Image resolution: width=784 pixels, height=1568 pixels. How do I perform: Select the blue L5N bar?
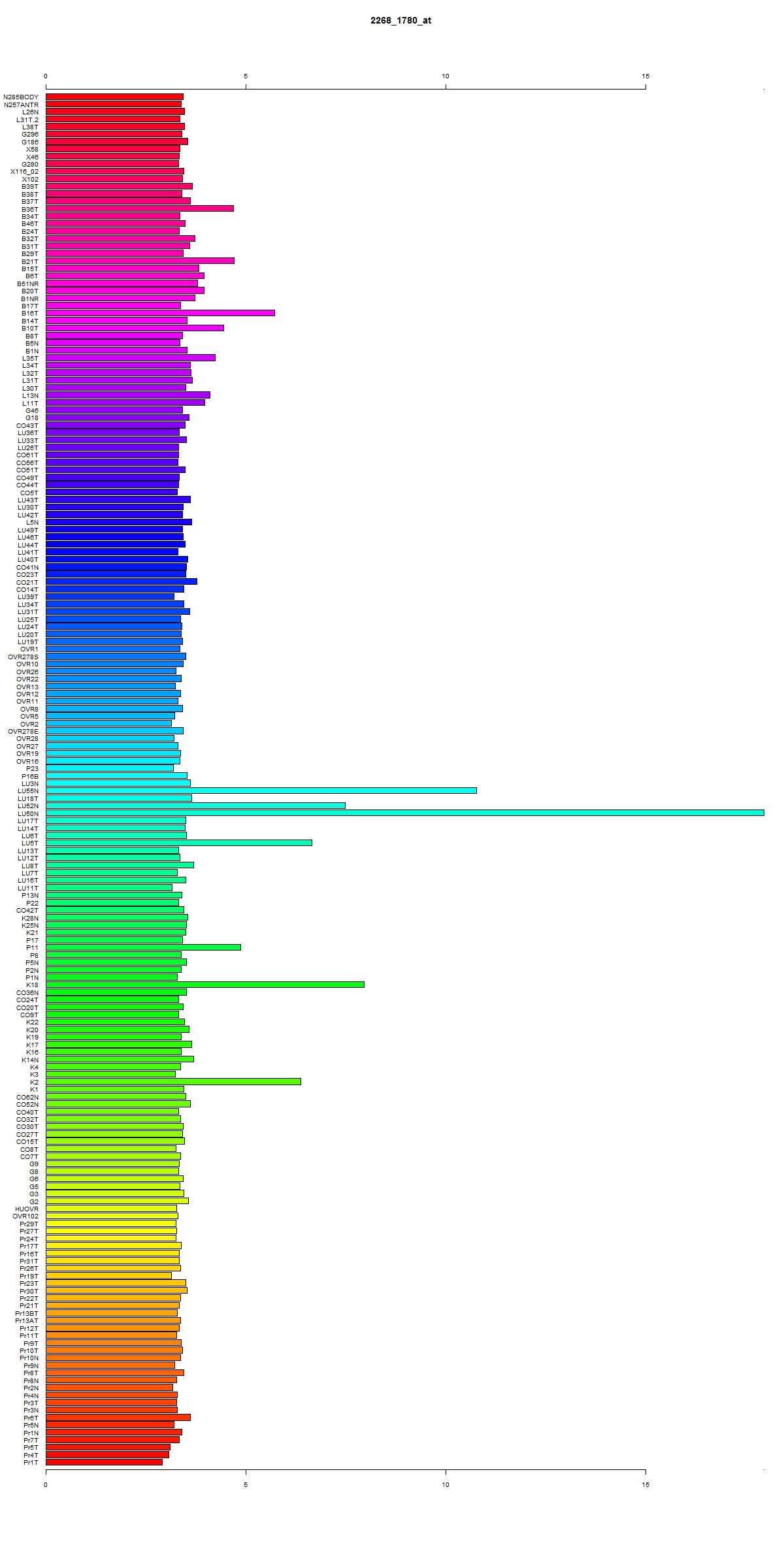[x=119, y=523]
